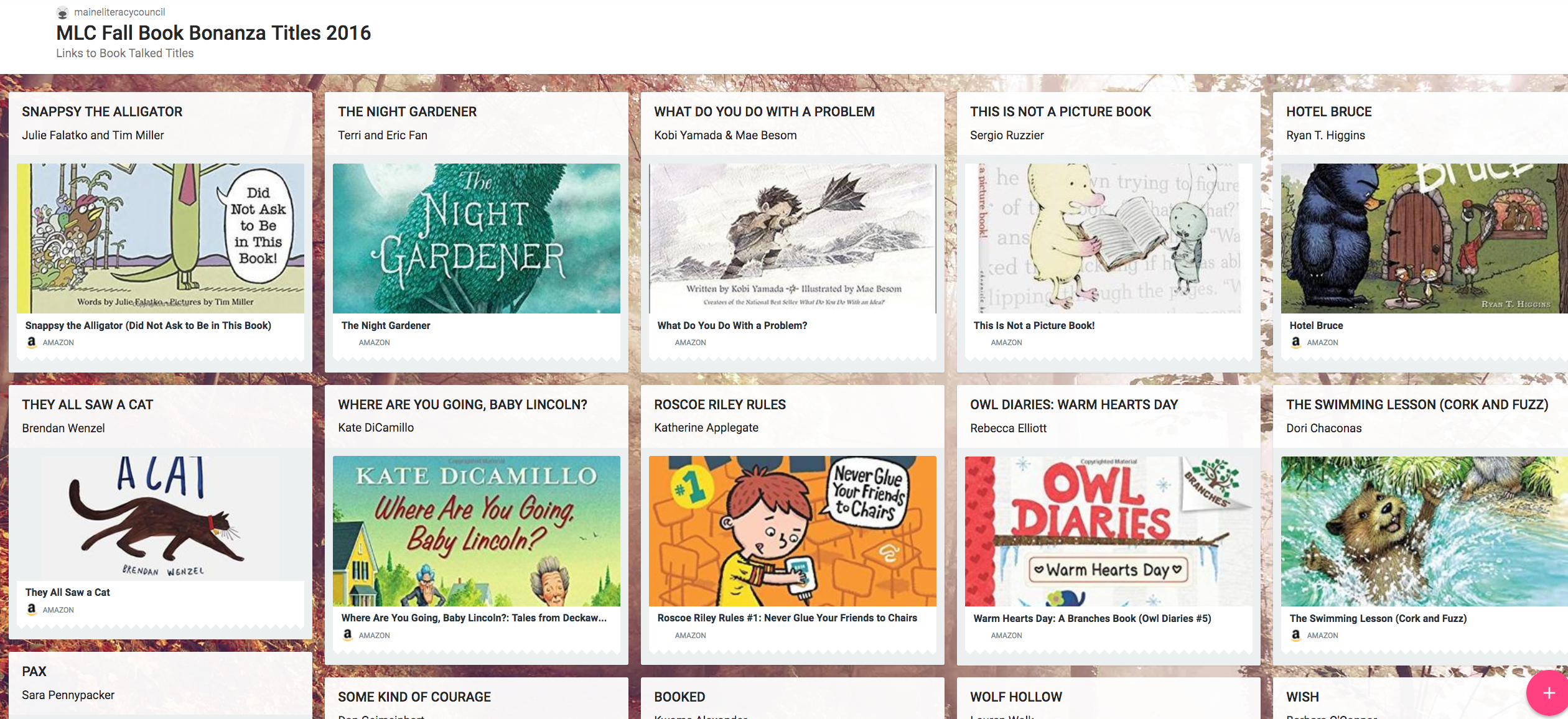
Task: Open the Owl Diaries cover image
Action: (x=1109, y=531)
